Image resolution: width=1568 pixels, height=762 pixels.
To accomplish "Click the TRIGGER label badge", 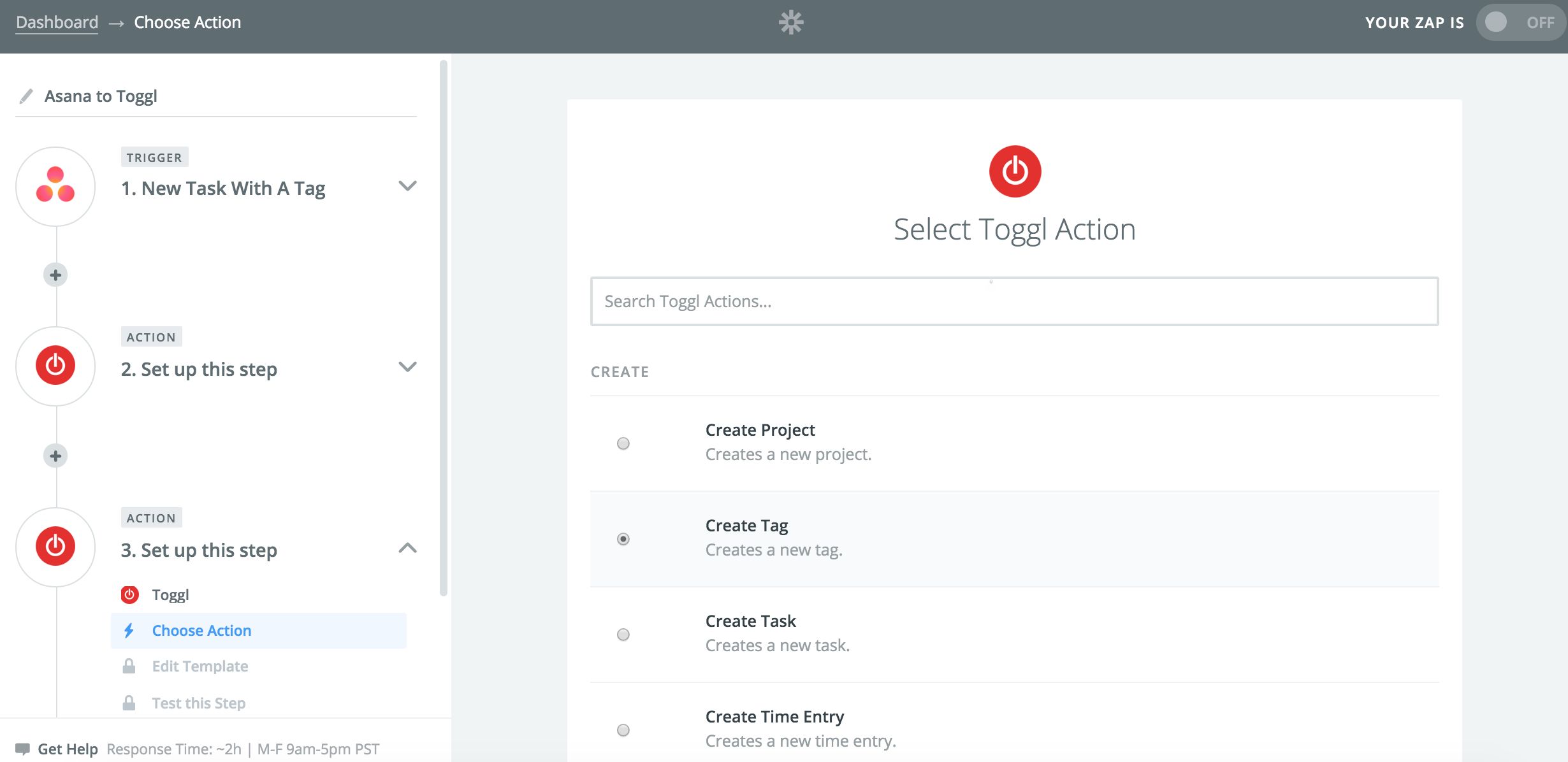I will pyautogui.click(x=154, y=157).
